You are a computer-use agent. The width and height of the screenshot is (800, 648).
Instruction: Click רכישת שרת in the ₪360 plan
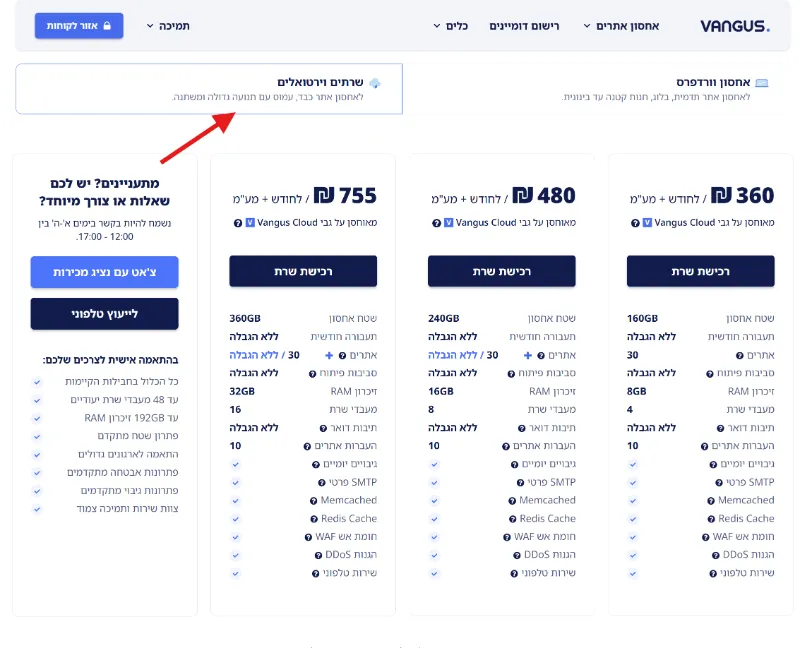tap(701, 271)
